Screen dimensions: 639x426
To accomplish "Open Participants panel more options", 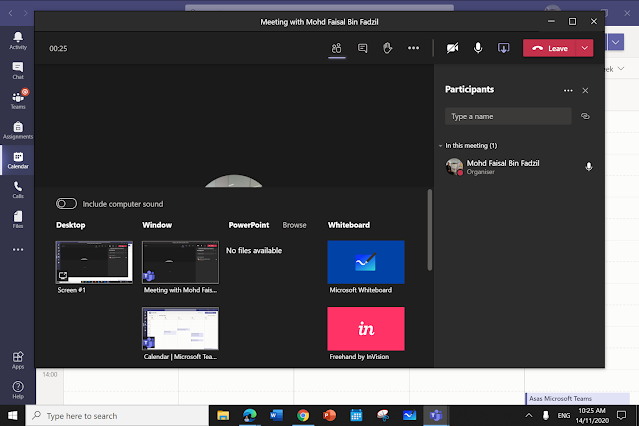I will point(568,90).
